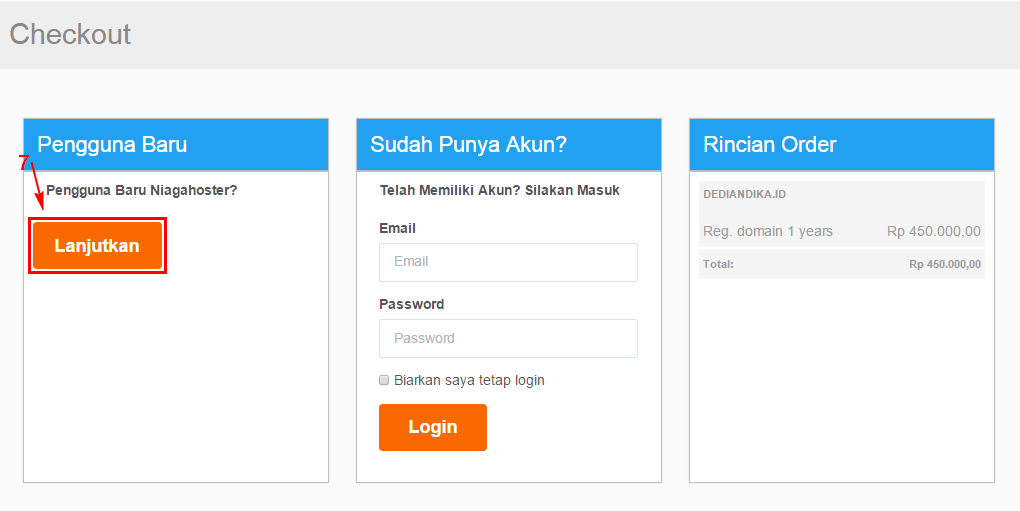Viewport: 1020px width, 511px height.
Task: Click the Total label in order details
Action: click(718, 264)
